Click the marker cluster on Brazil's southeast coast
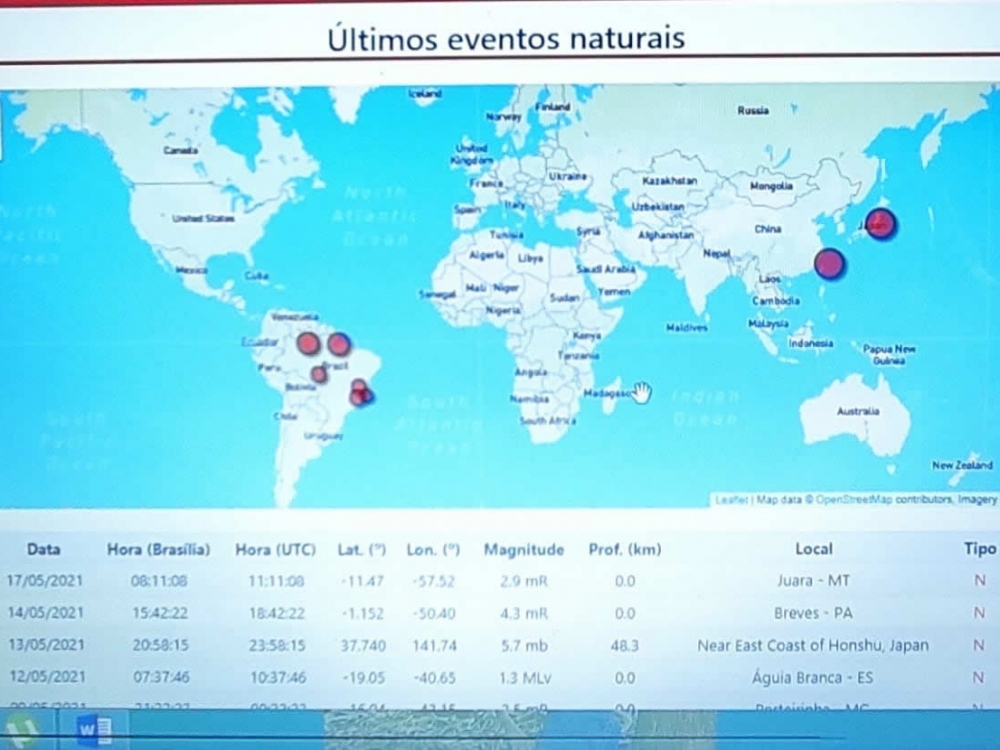 point(360,393)
